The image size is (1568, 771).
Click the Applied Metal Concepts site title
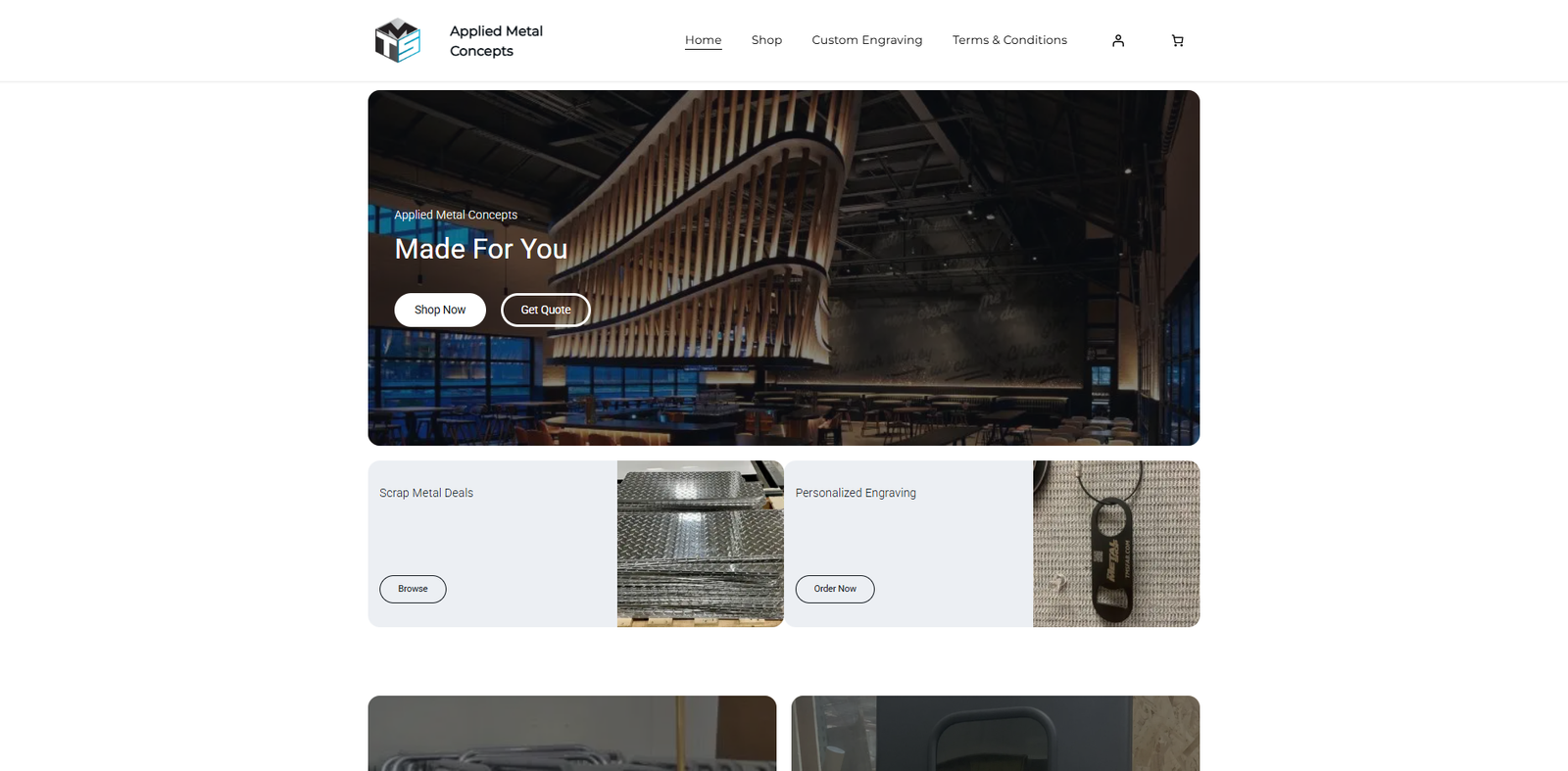(496, 41)
